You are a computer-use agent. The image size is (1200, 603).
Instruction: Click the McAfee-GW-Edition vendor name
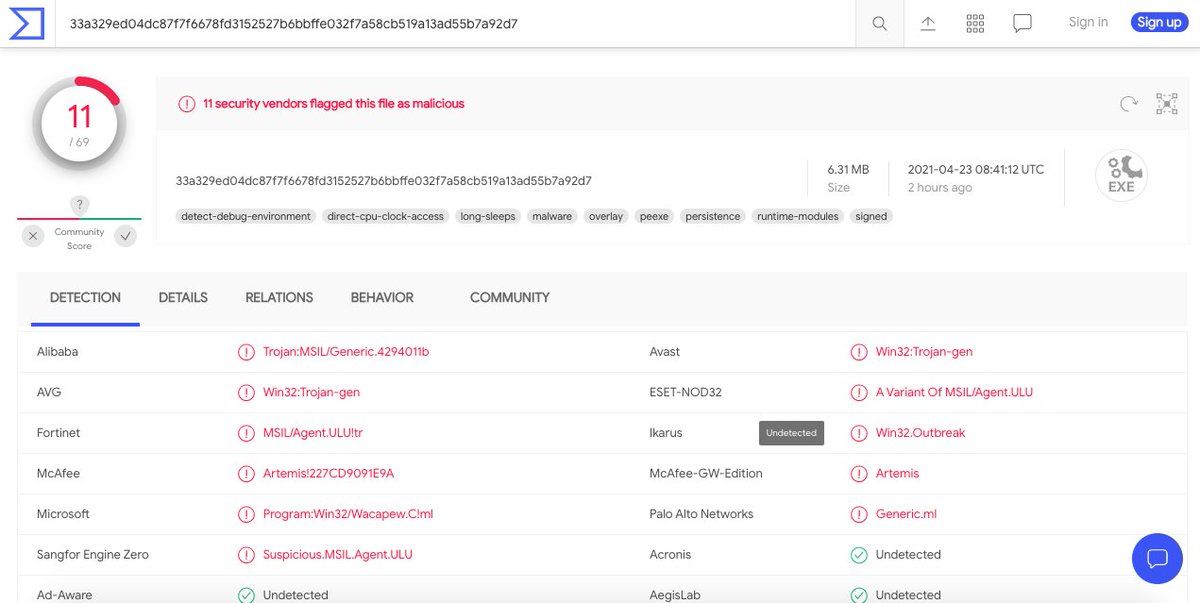coord(706,473)
